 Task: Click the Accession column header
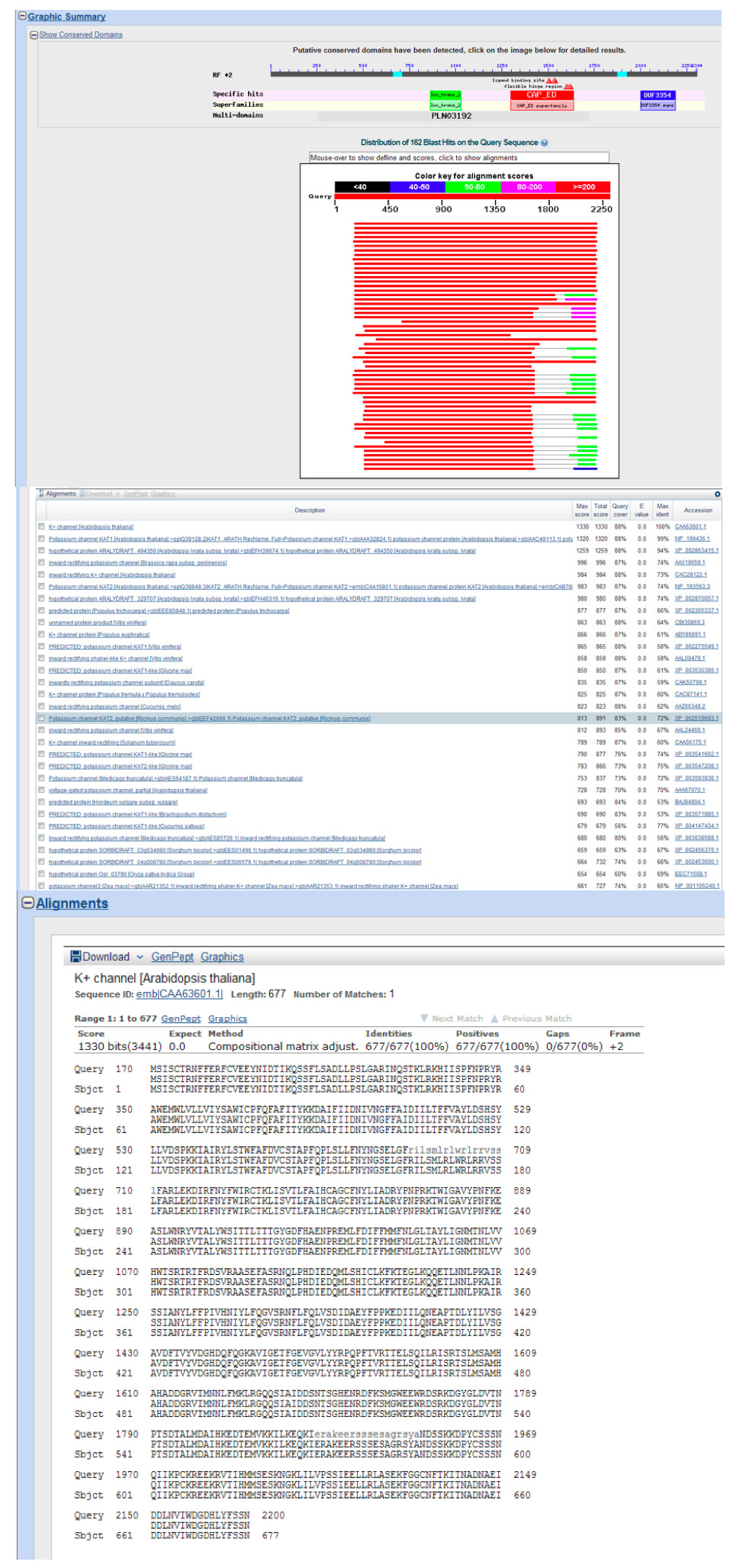697,510
